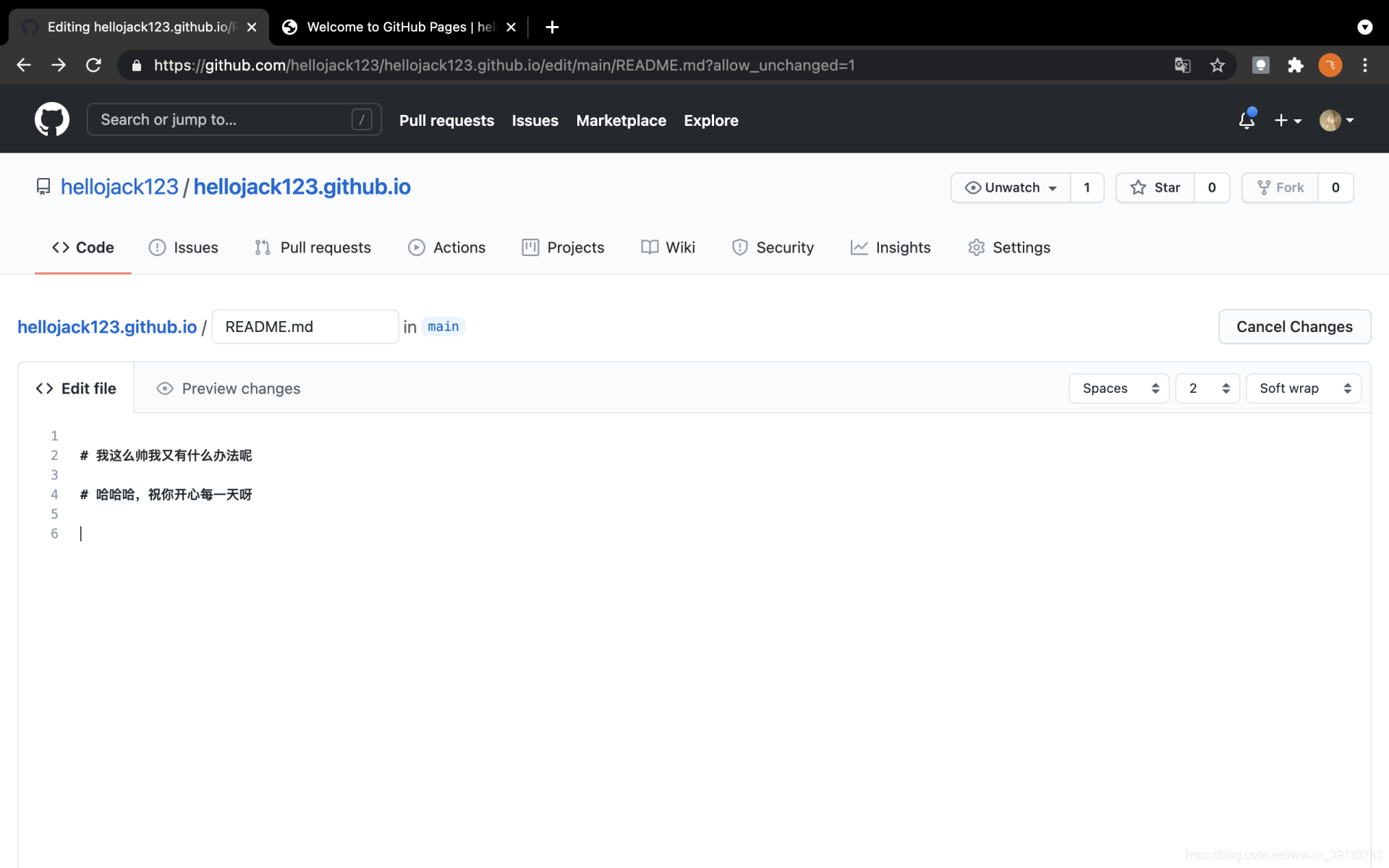Click the lock icon in address bar

137,65
